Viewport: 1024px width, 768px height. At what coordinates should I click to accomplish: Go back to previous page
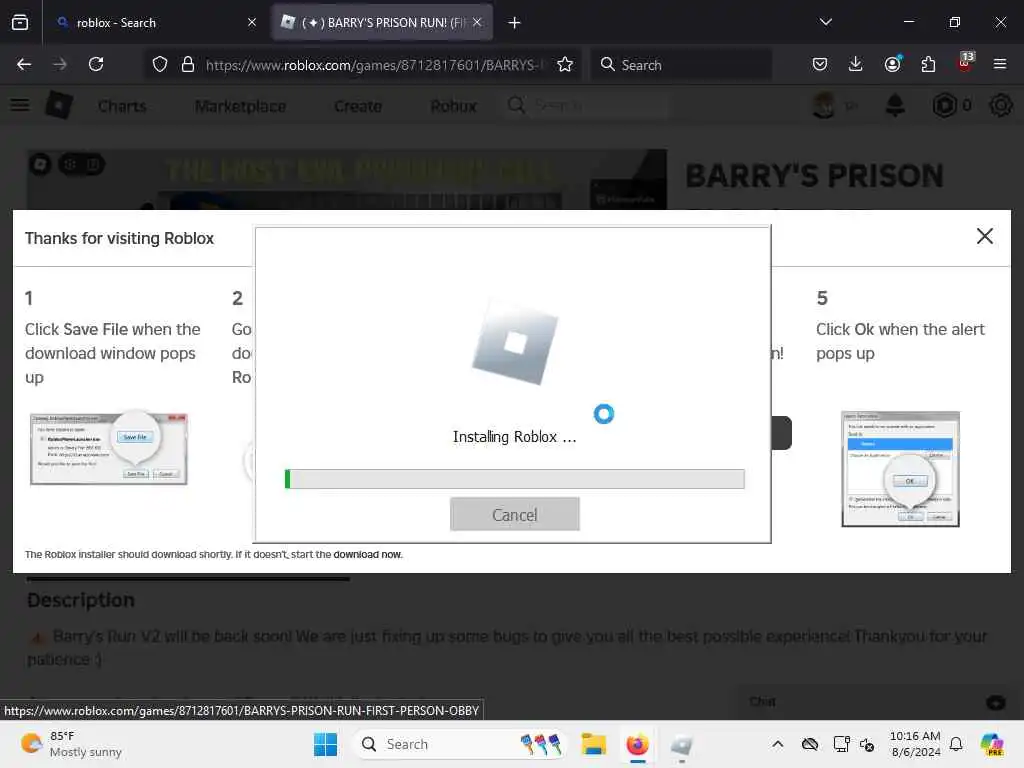coord(24,64)
